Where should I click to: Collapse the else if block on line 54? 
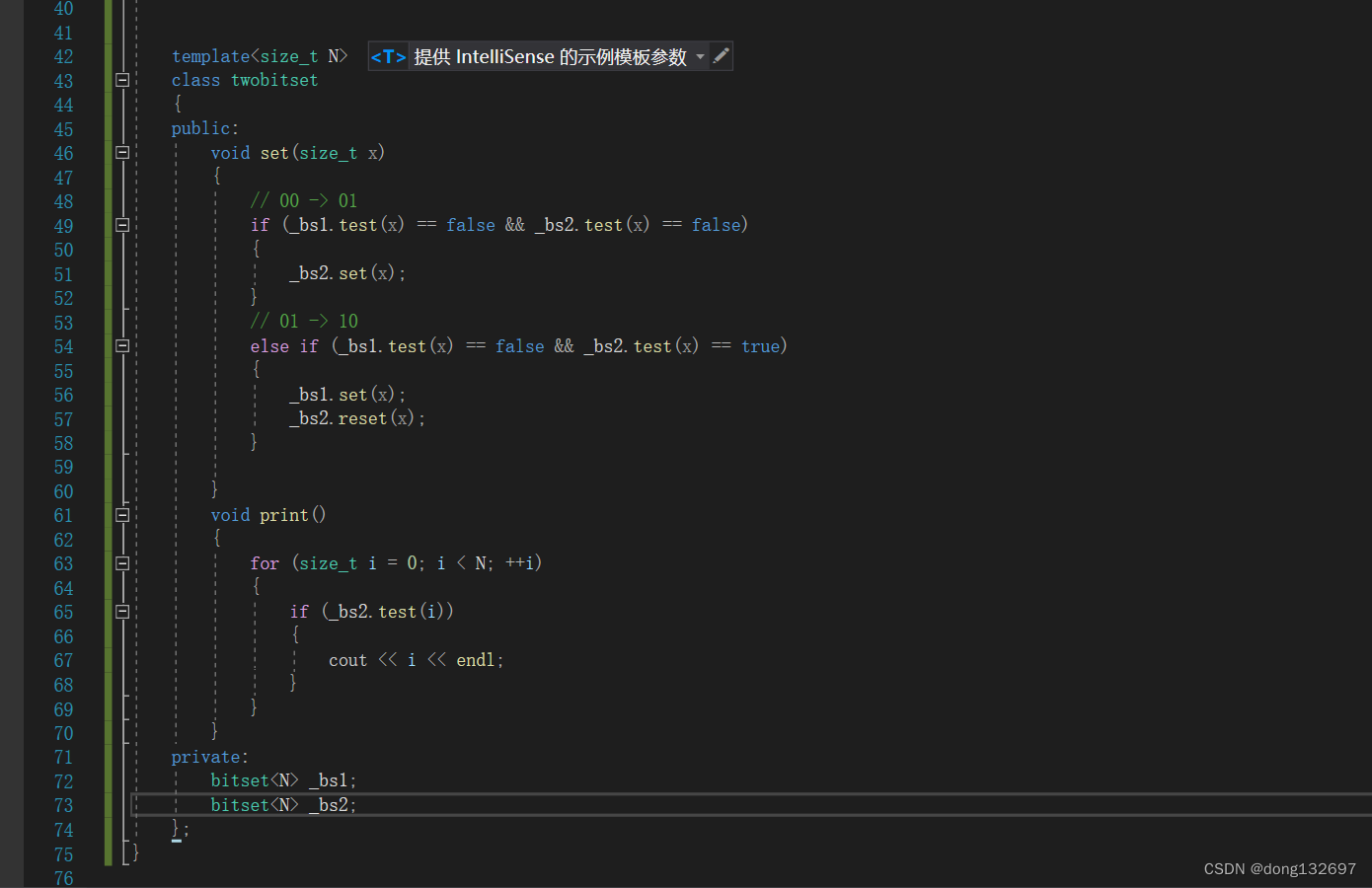tap(122, 346)
